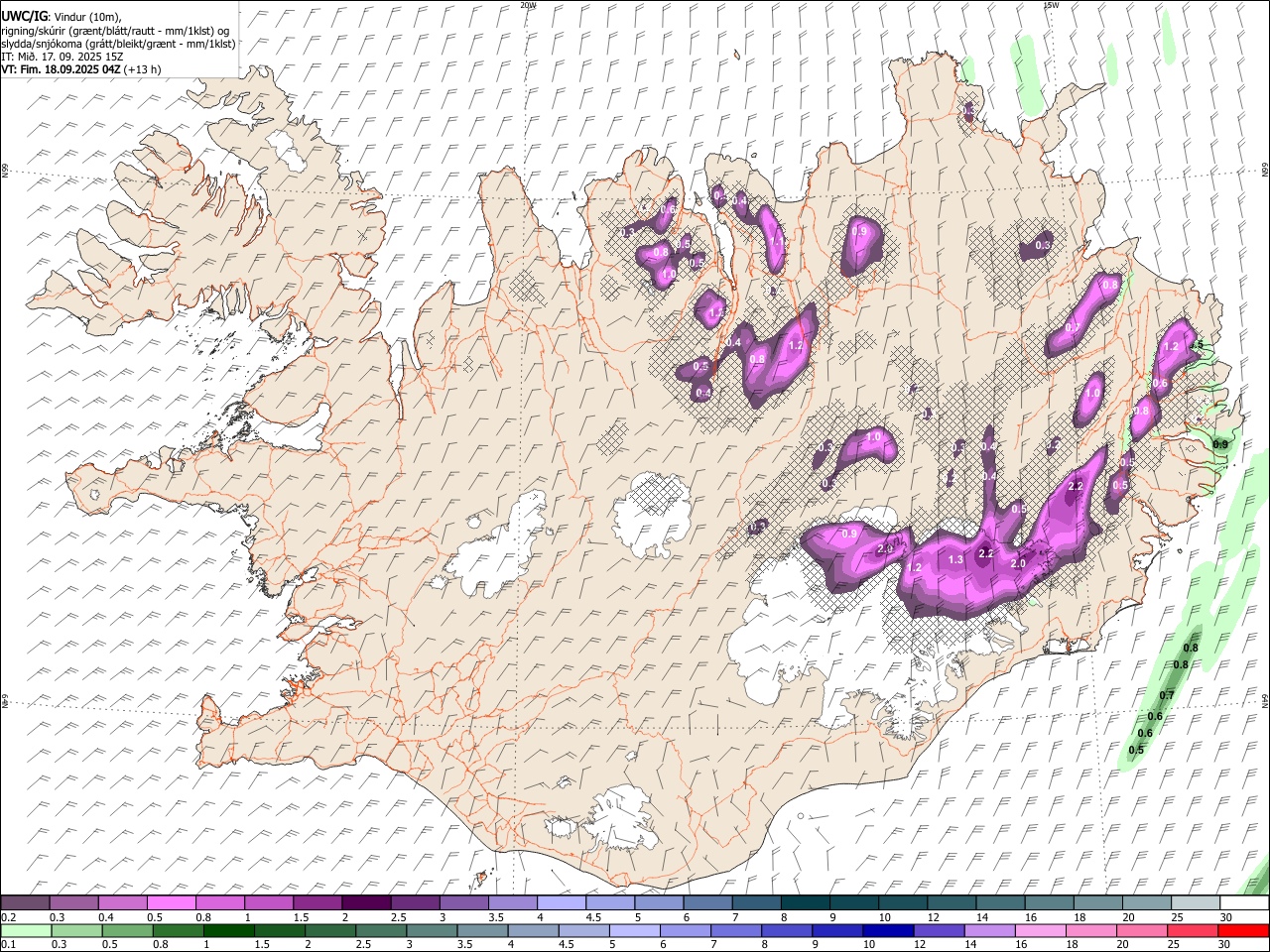Click bottom legend swatch between 14 and 16
Screen dimensions: 1270x952
click(989, 930)
